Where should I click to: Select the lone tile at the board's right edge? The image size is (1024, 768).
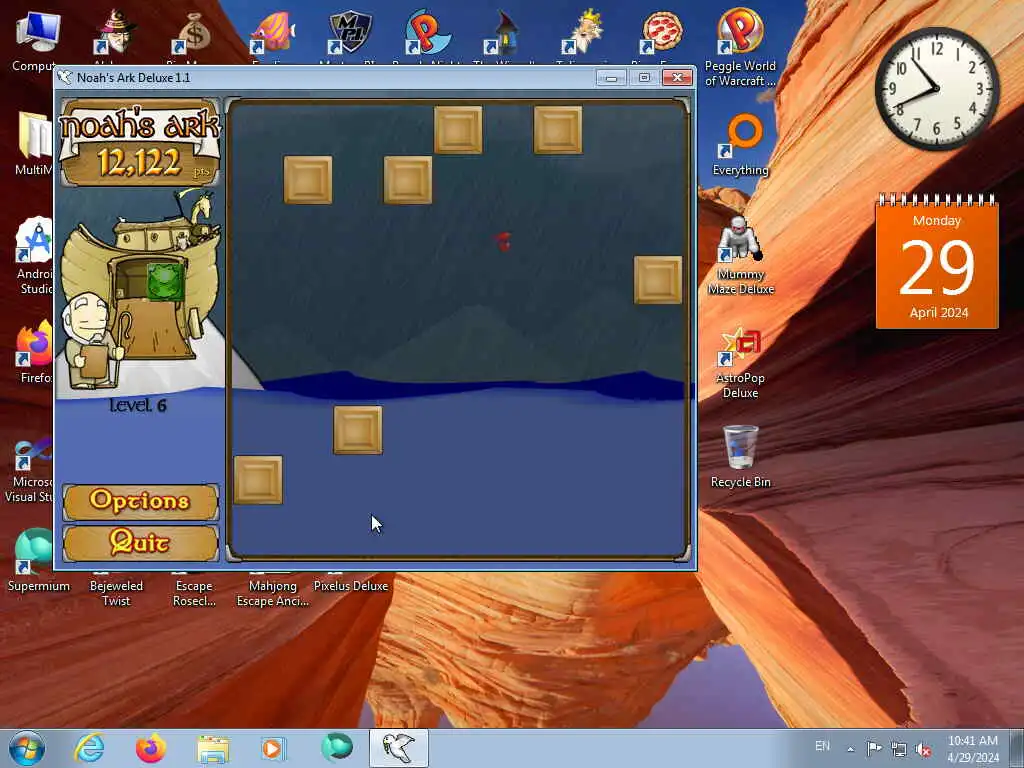[658, 280]
